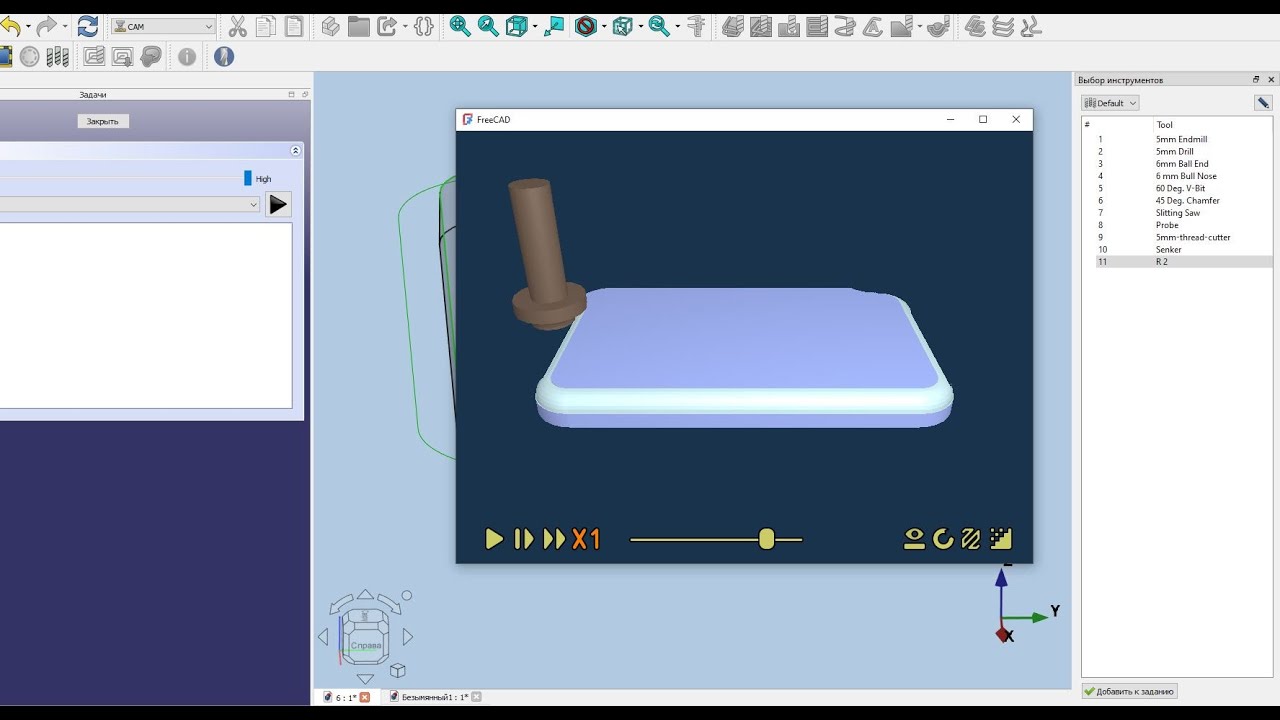Select the Face milling operation icon

pos(817,27)
